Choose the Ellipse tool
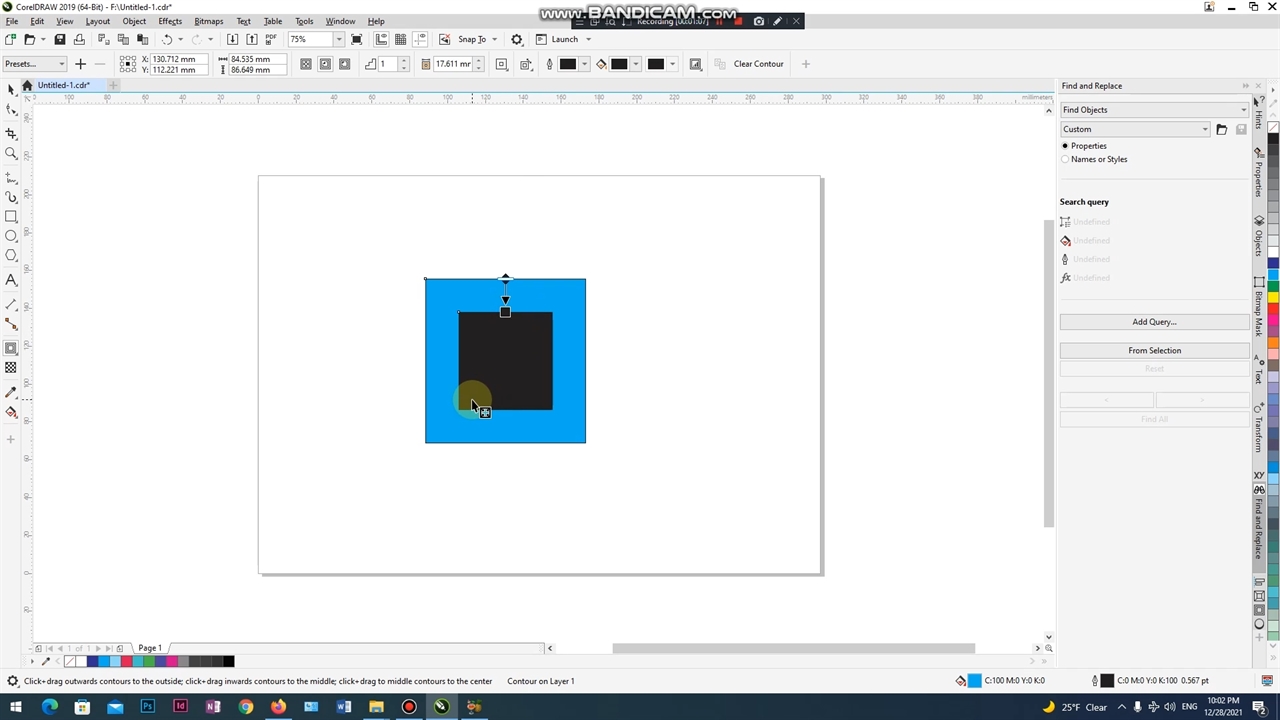Image resolution: width=1280 pixels, height=720 pixels. click(x=11, y=237)
